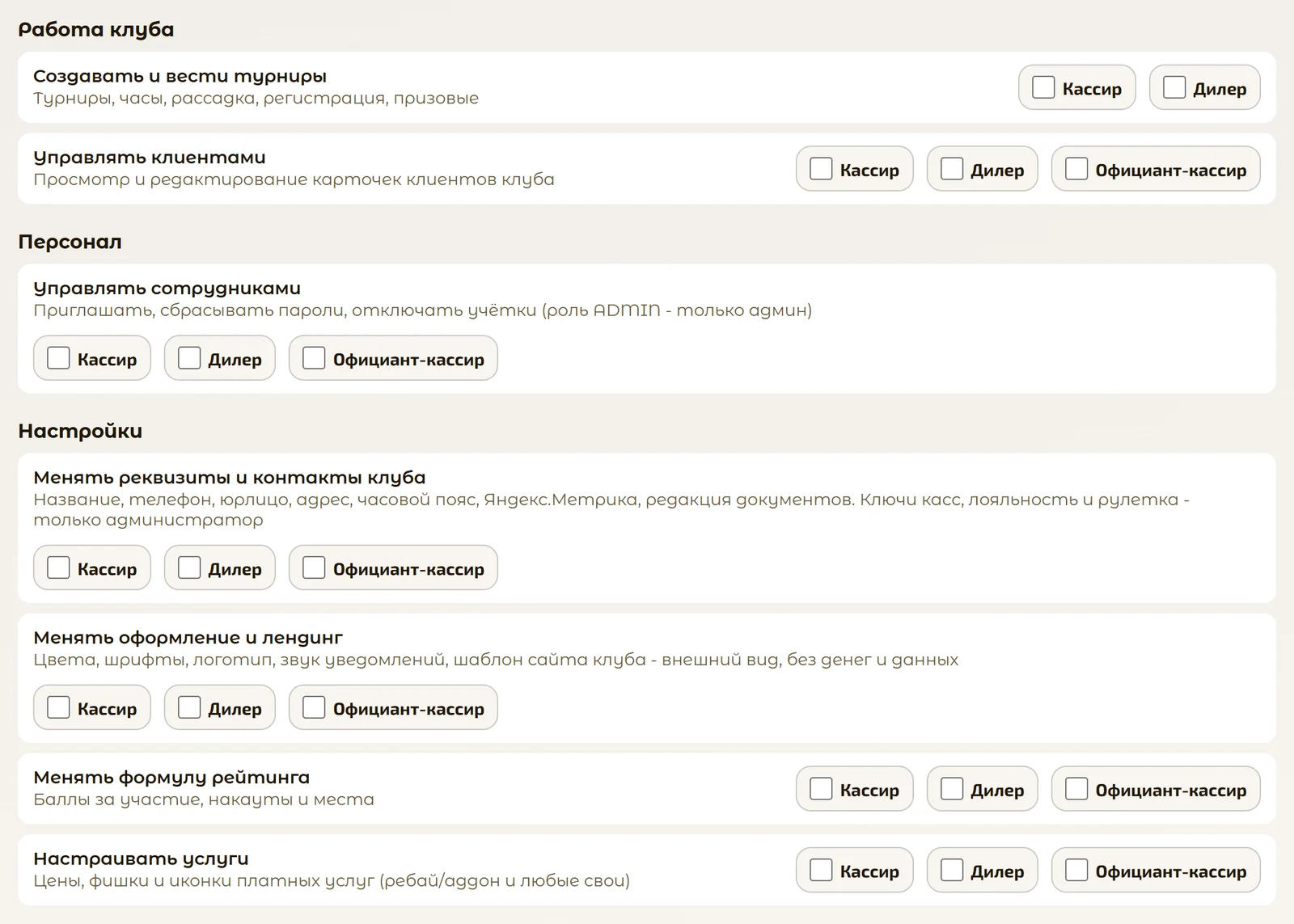Click the Настройки section heading
The width and height of the screenshot is (1294, 924).
[80, 431]
